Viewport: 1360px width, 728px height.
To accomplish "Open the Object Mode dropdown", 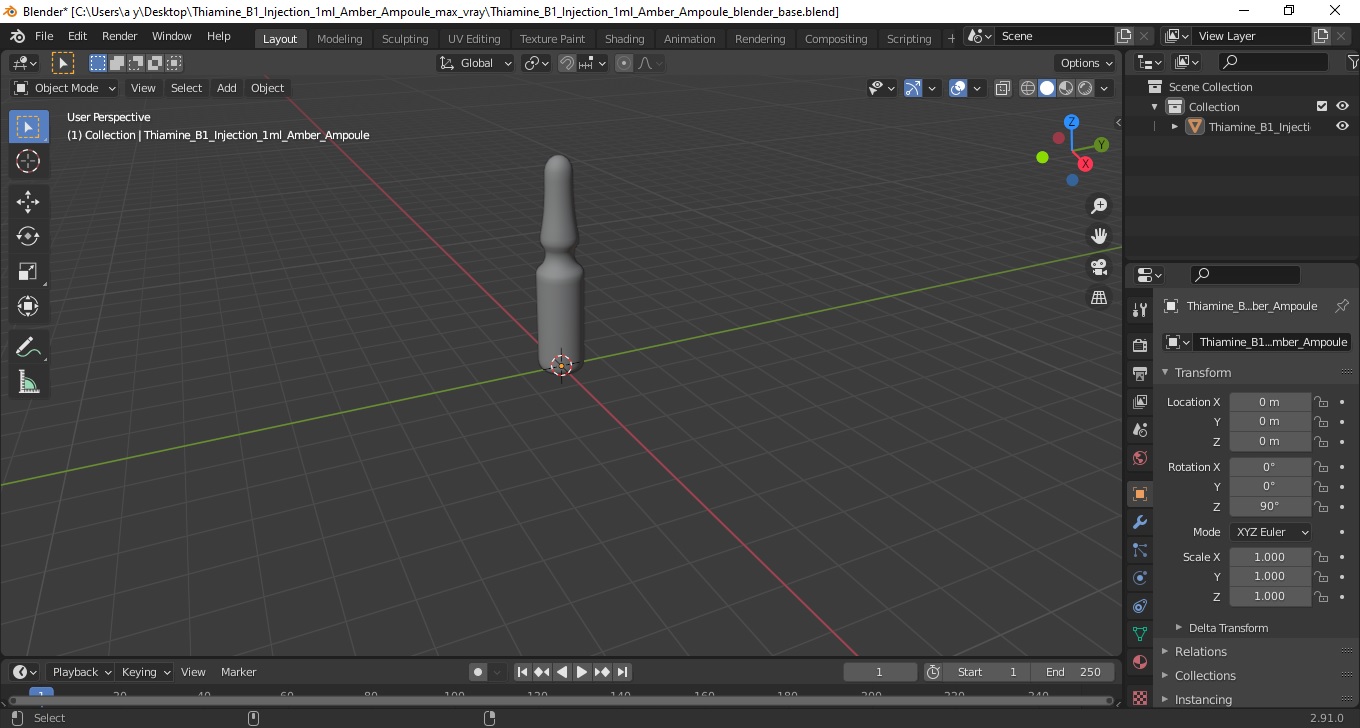I will [x=65, y=88].
